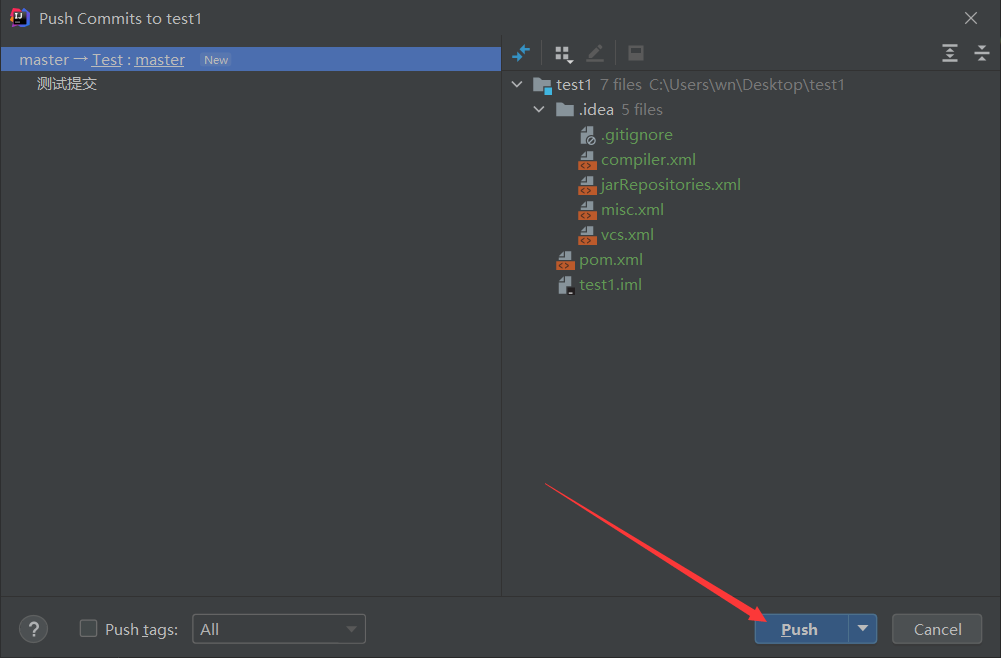Open the Group By toolbar icon
The image size is (1001, 658).
564,54
